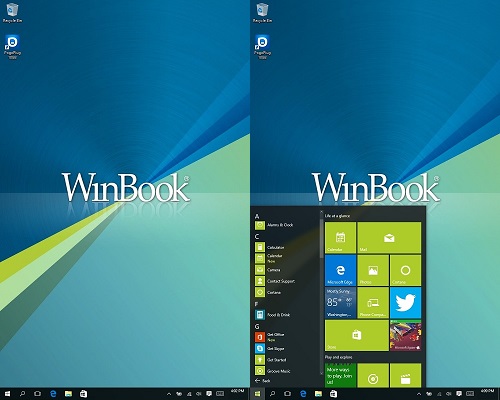Open network icon in left-hand desktop tray
Screen dimensions: 500x400
click(x=189, y=394)
